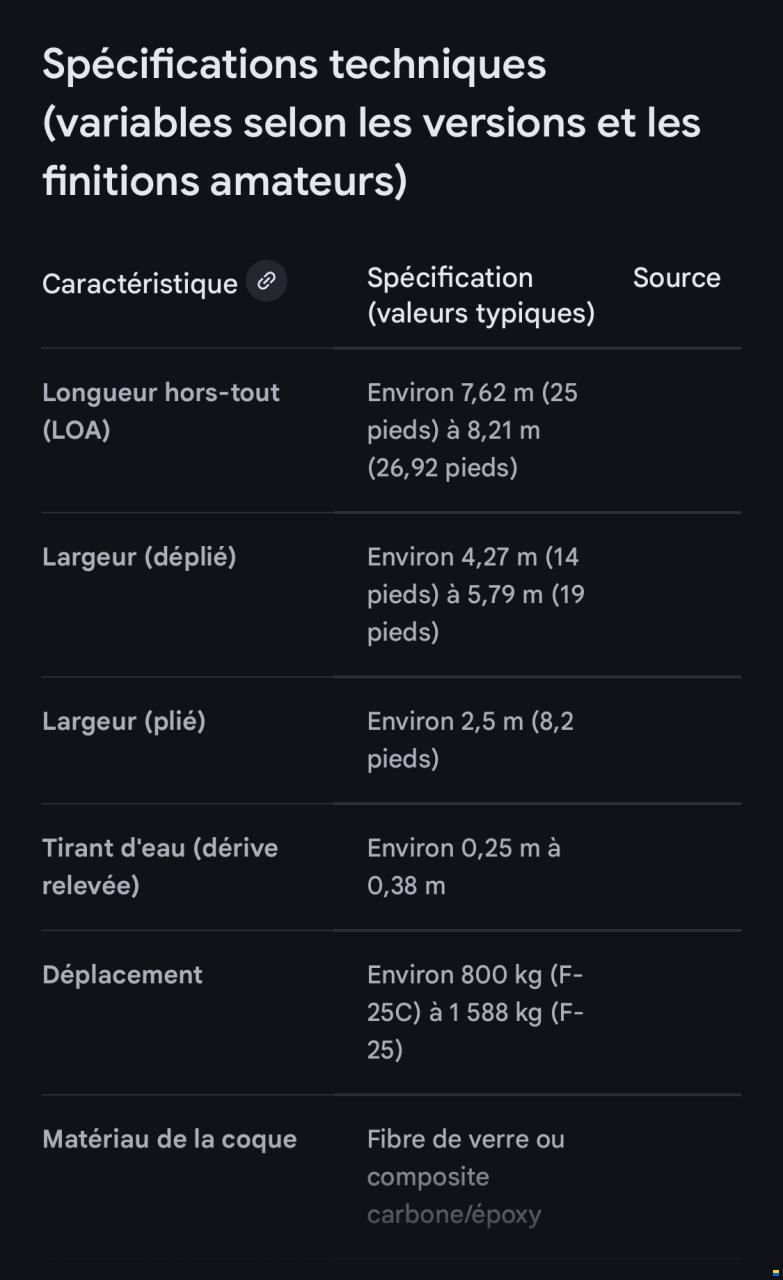
Task: Click the copy link icon beside Caractéristique
Action: pyautogui.click(x=266, y=282)
